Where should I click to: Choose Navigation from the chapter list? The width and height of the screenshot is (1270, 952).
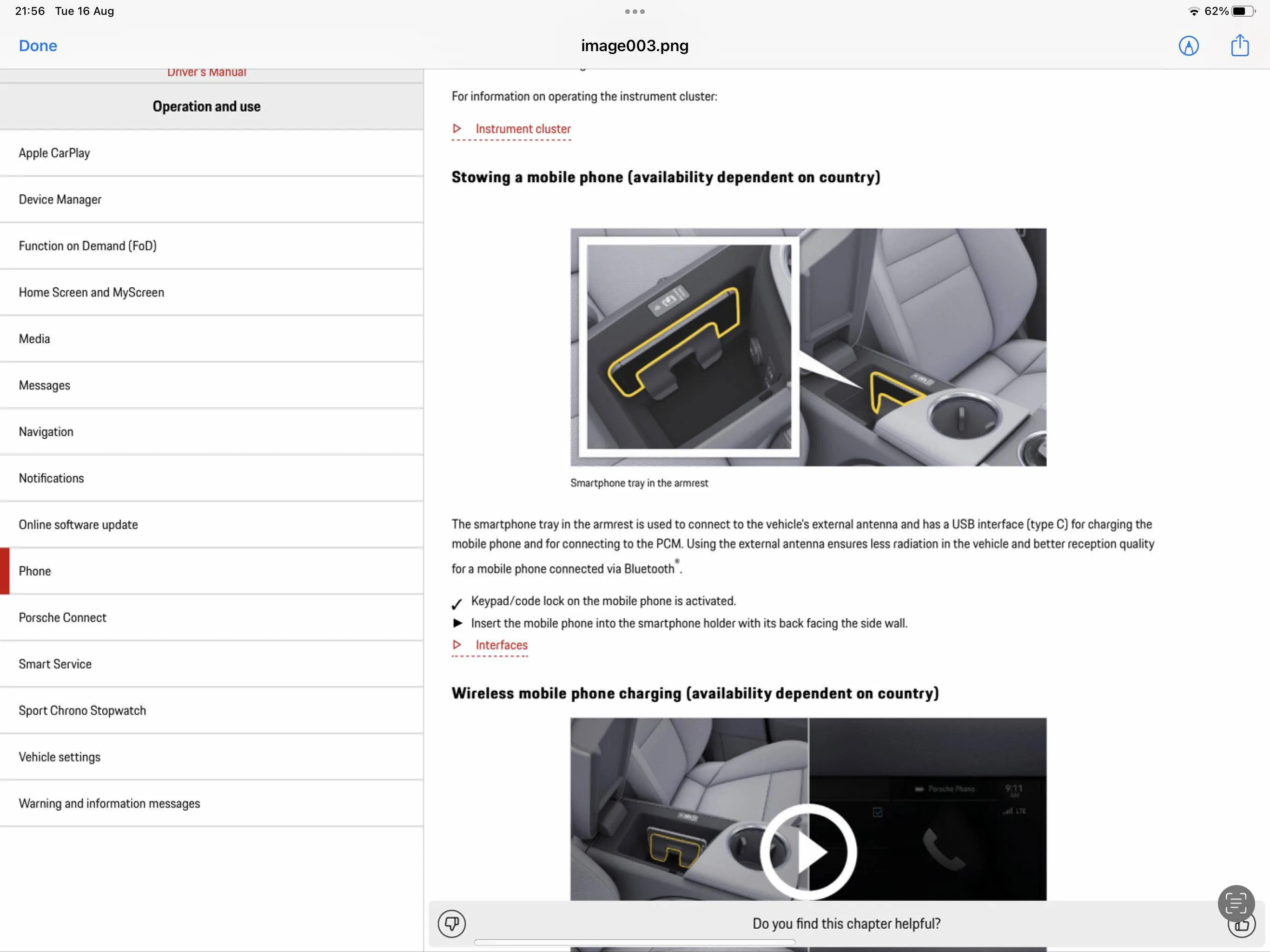212,432
